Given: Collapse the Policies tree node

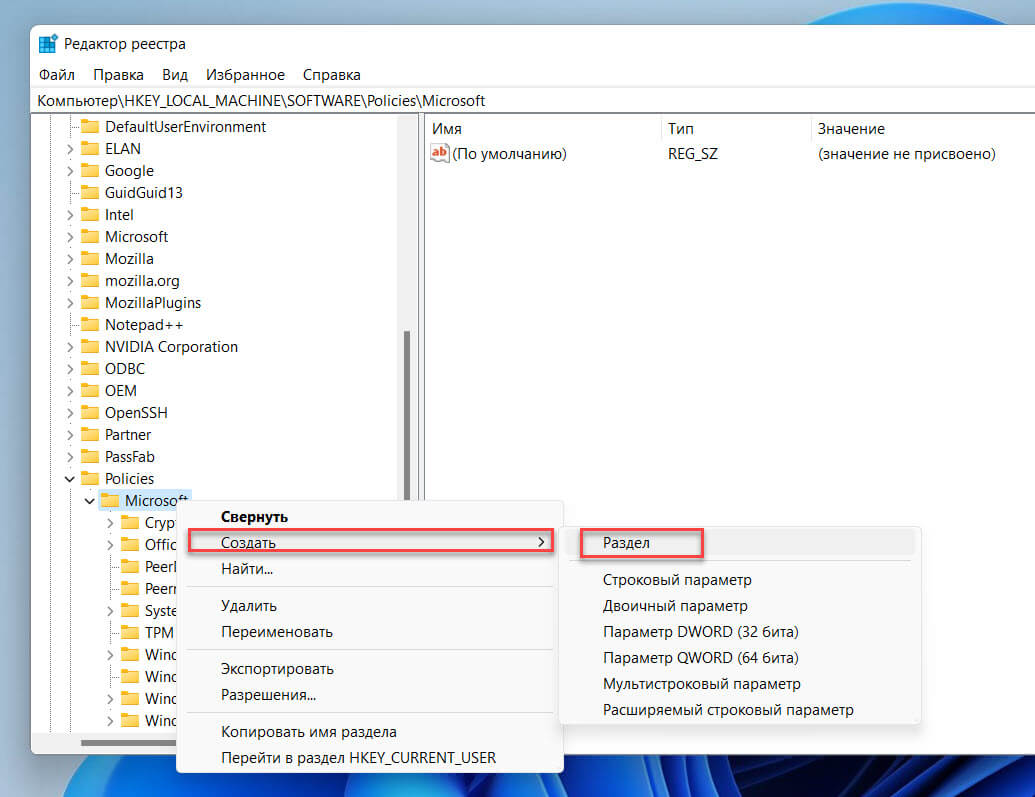Looking at the screenshot, I should 70,479.
